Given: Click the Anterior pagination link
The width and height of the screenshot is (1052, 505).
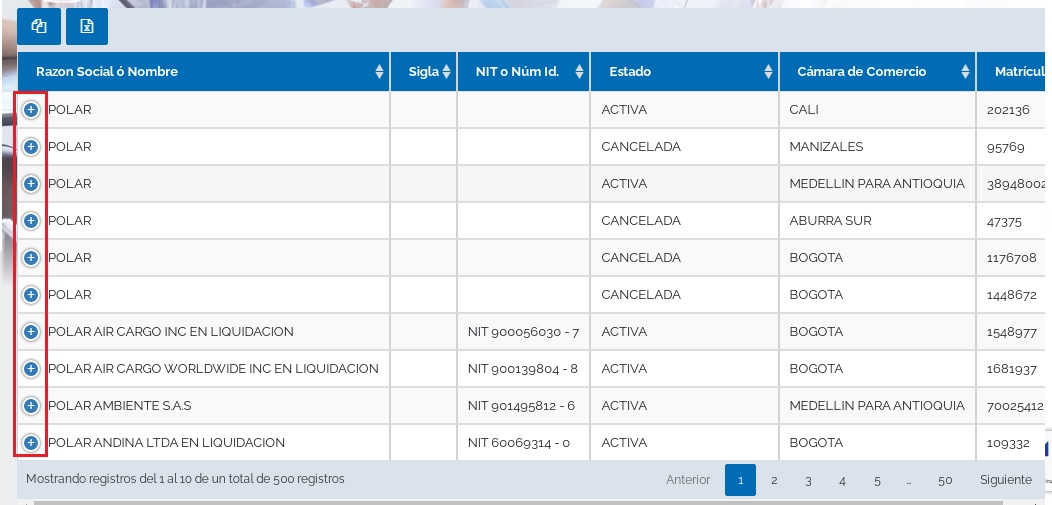Looking at the screenshot, I should (x=688, y=480).
